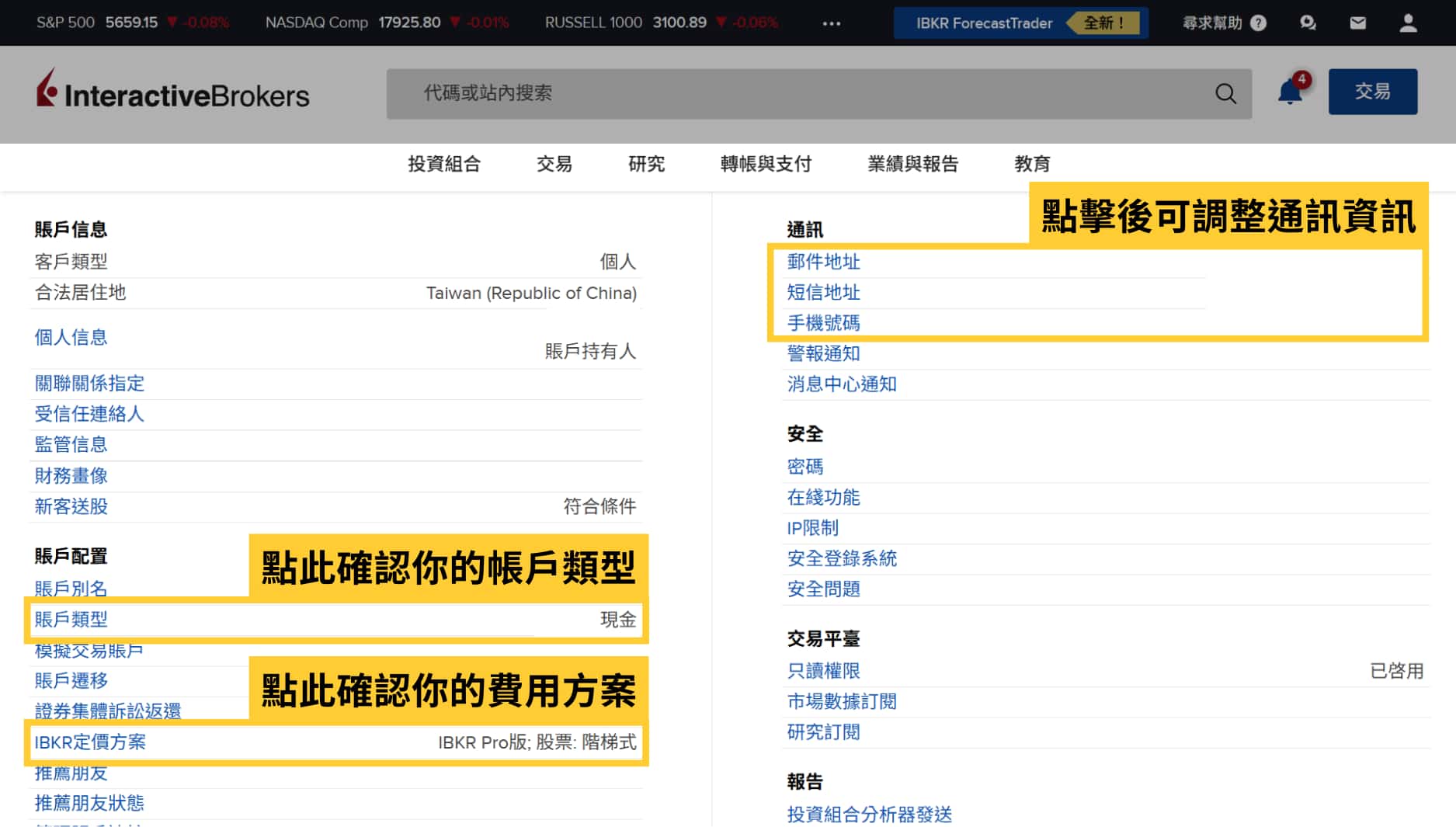The image size is (1456, 827).
Task: Open 新客送股 link
Action: coord(71,506)
